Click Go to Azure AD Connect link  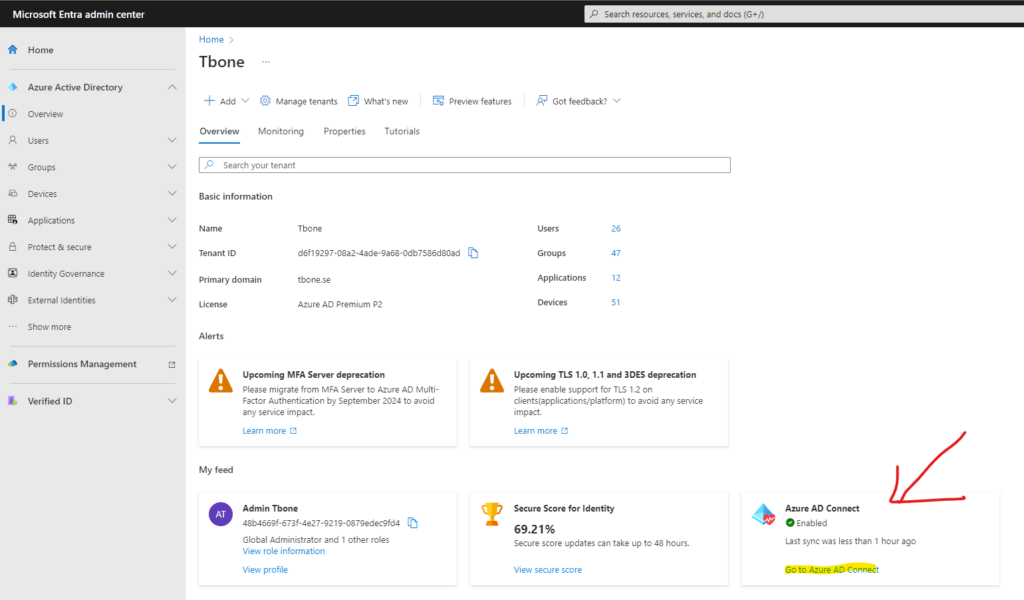pyautogui.click(x=831, y=569)
